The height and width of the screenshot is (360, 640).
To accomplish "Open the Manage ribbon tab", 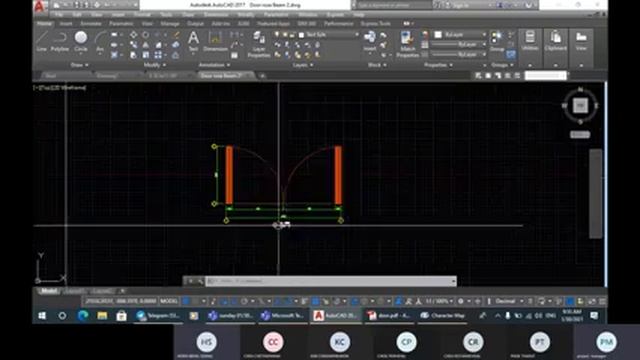I will [170, 24].
